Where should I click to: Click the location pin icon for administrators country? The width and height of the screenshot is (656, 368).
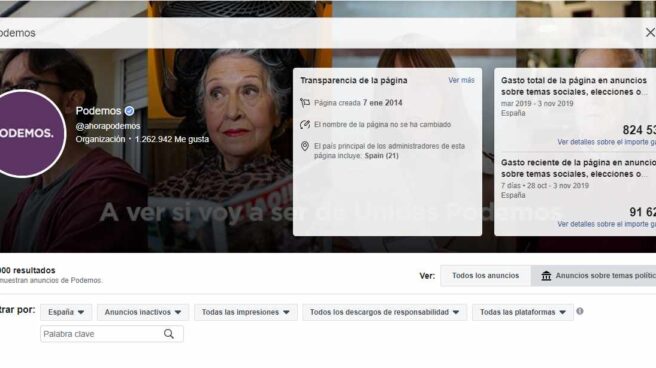click(305, 146)
